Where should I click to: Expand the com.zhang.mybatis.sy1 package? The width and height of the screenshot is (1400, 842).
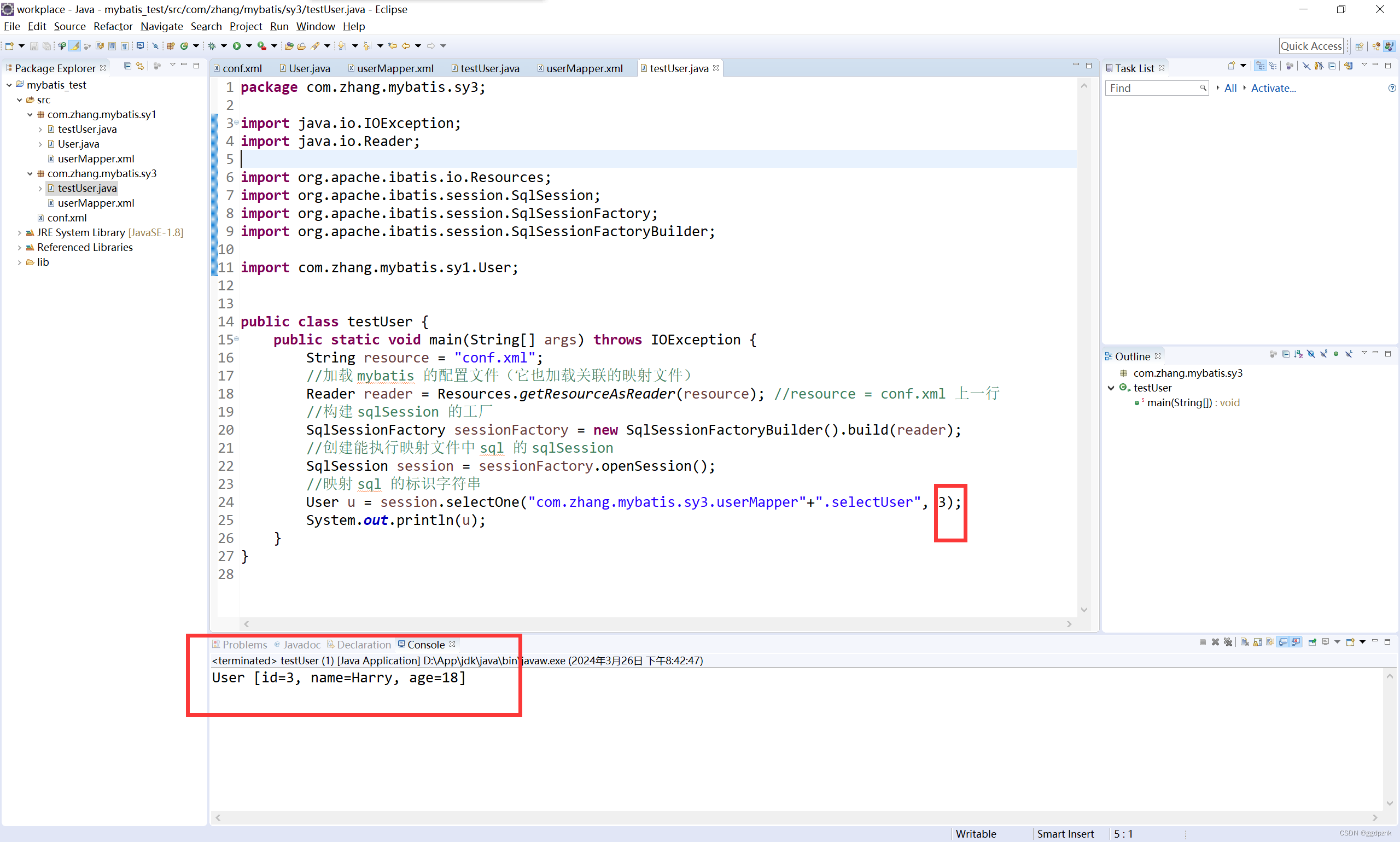[31, 114]
